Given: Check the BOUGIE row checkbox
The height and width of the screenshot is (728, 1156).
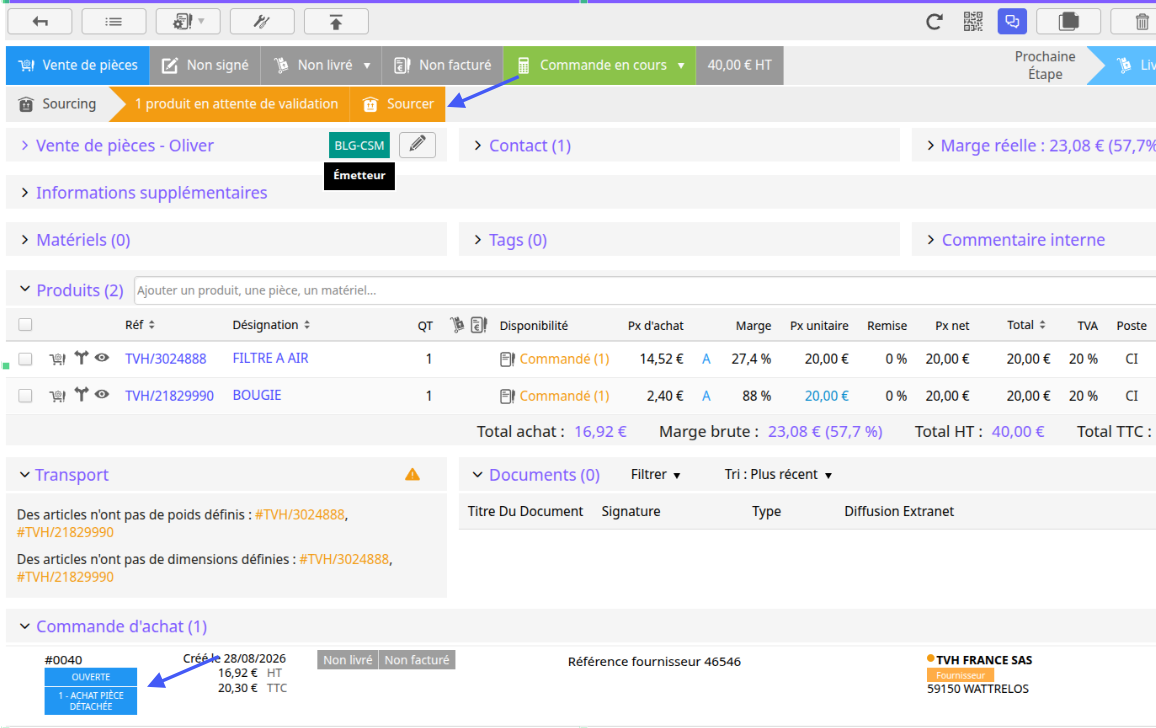Looking at the screenshot, I should (25, 396).
